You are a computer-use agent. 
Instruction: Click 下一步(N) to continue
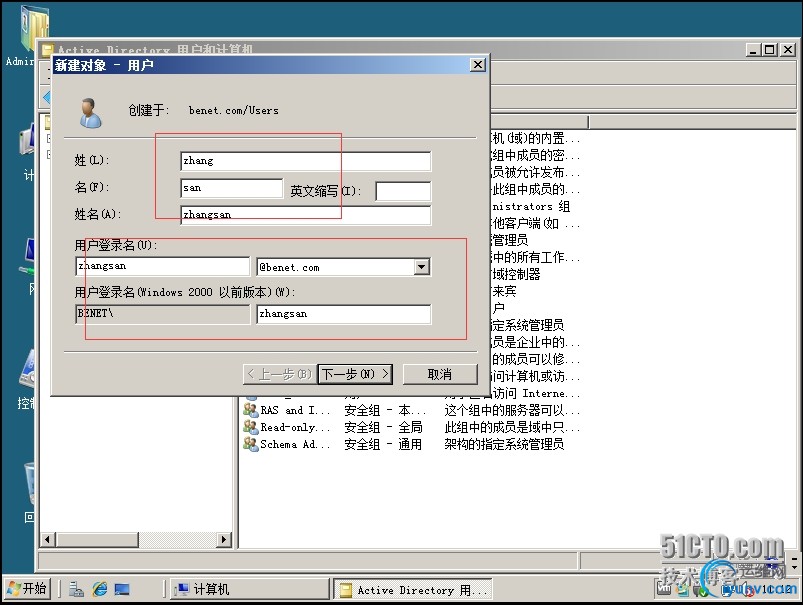pos(355,374)
